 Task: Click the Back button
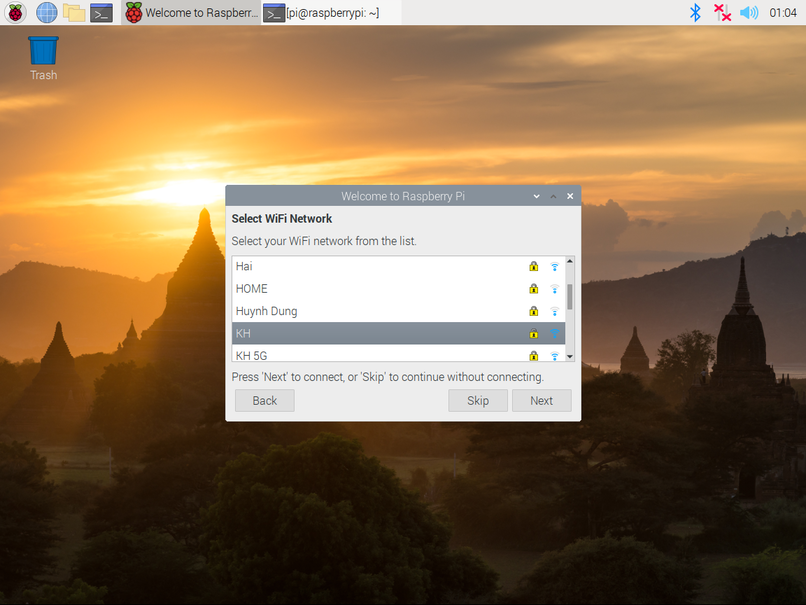[x=265, y=400]
